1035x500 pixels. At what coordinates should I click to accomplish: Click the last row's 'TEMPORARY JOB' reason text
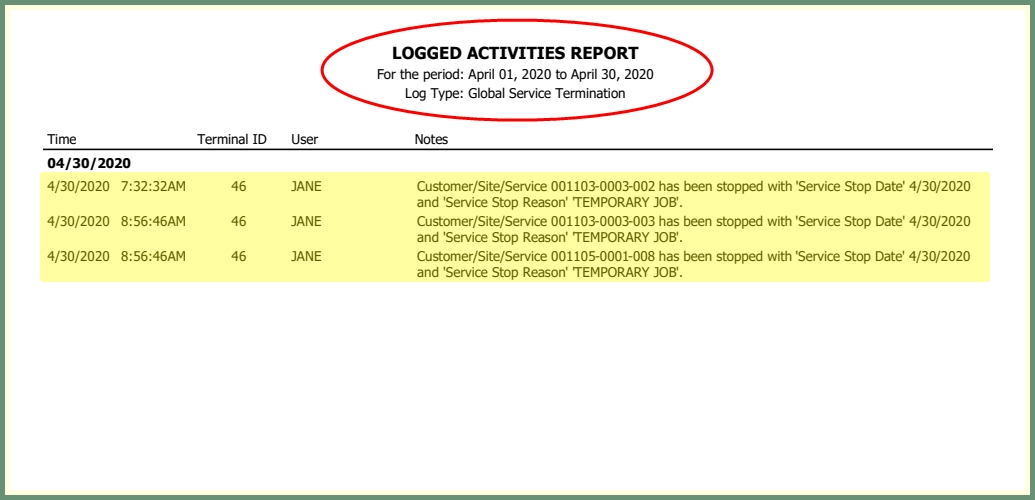pyautogui.click(x=628, y=272)
